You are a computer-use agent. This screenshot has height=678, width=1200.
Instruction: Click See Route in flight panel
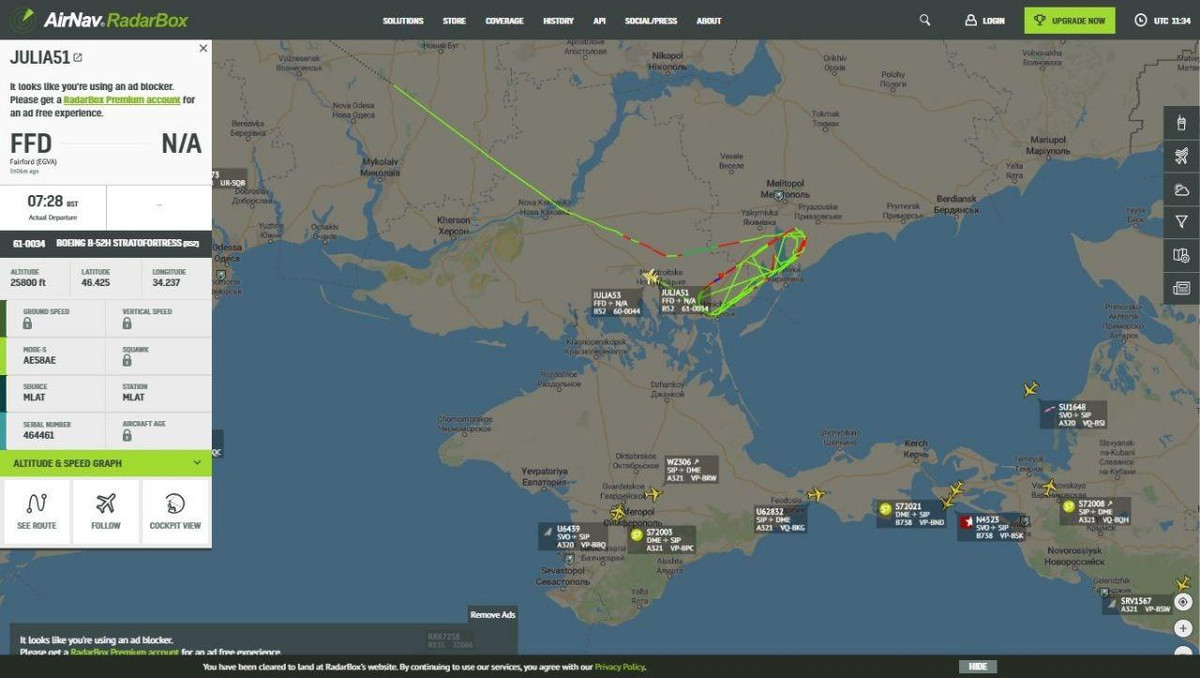(x=37, y=511)
